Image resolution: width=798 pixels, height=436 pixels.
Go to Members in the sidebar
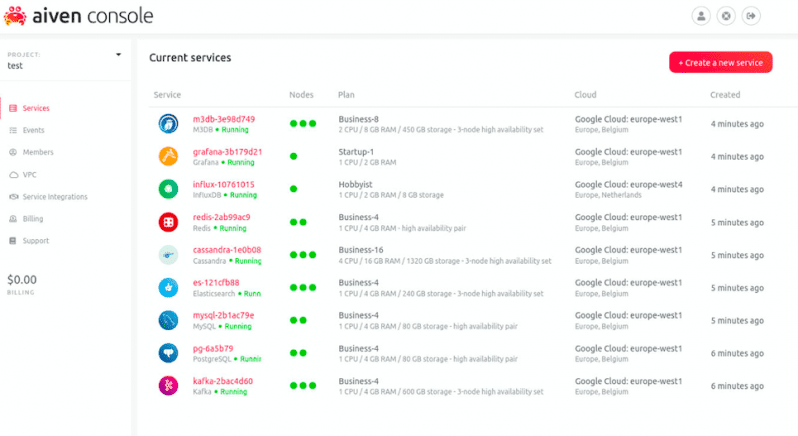click(37, 152)
